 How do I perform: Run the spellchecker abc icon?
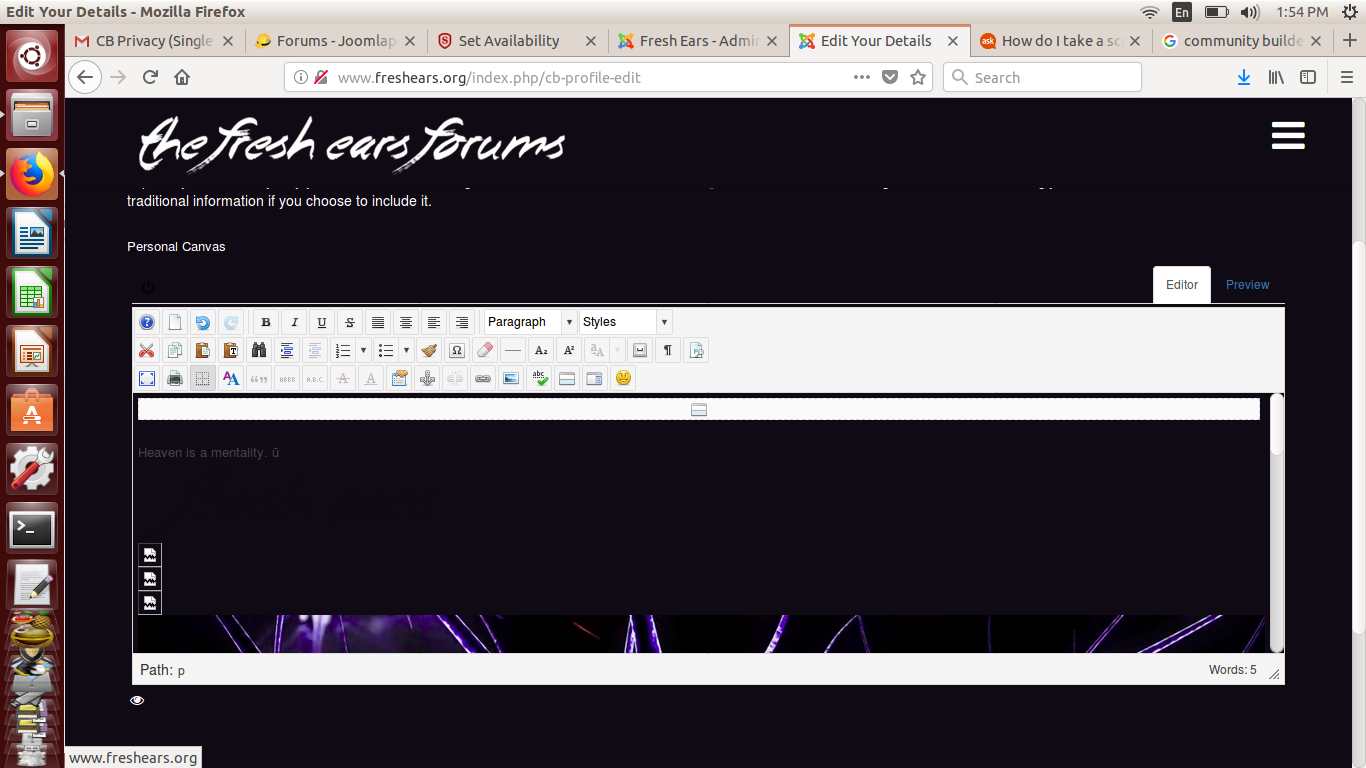[x=539, y=378]
